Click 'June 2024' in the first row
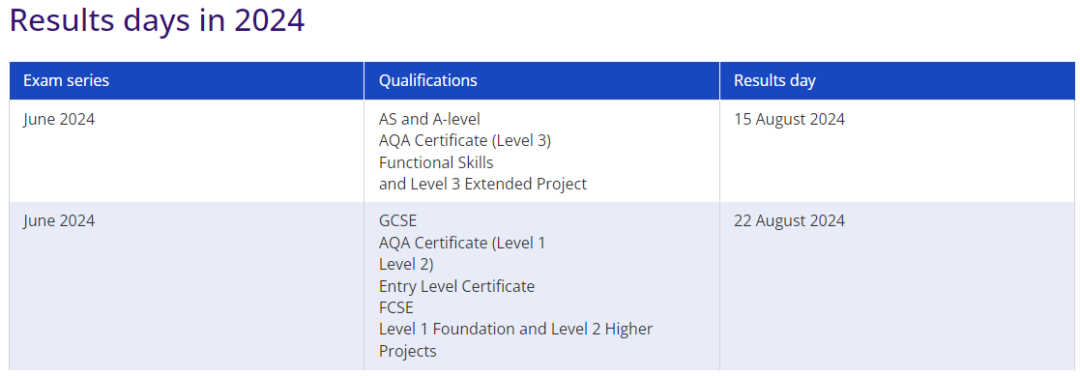The width and height of the screenshot is (1080, 376). click(x=59, y=119)
